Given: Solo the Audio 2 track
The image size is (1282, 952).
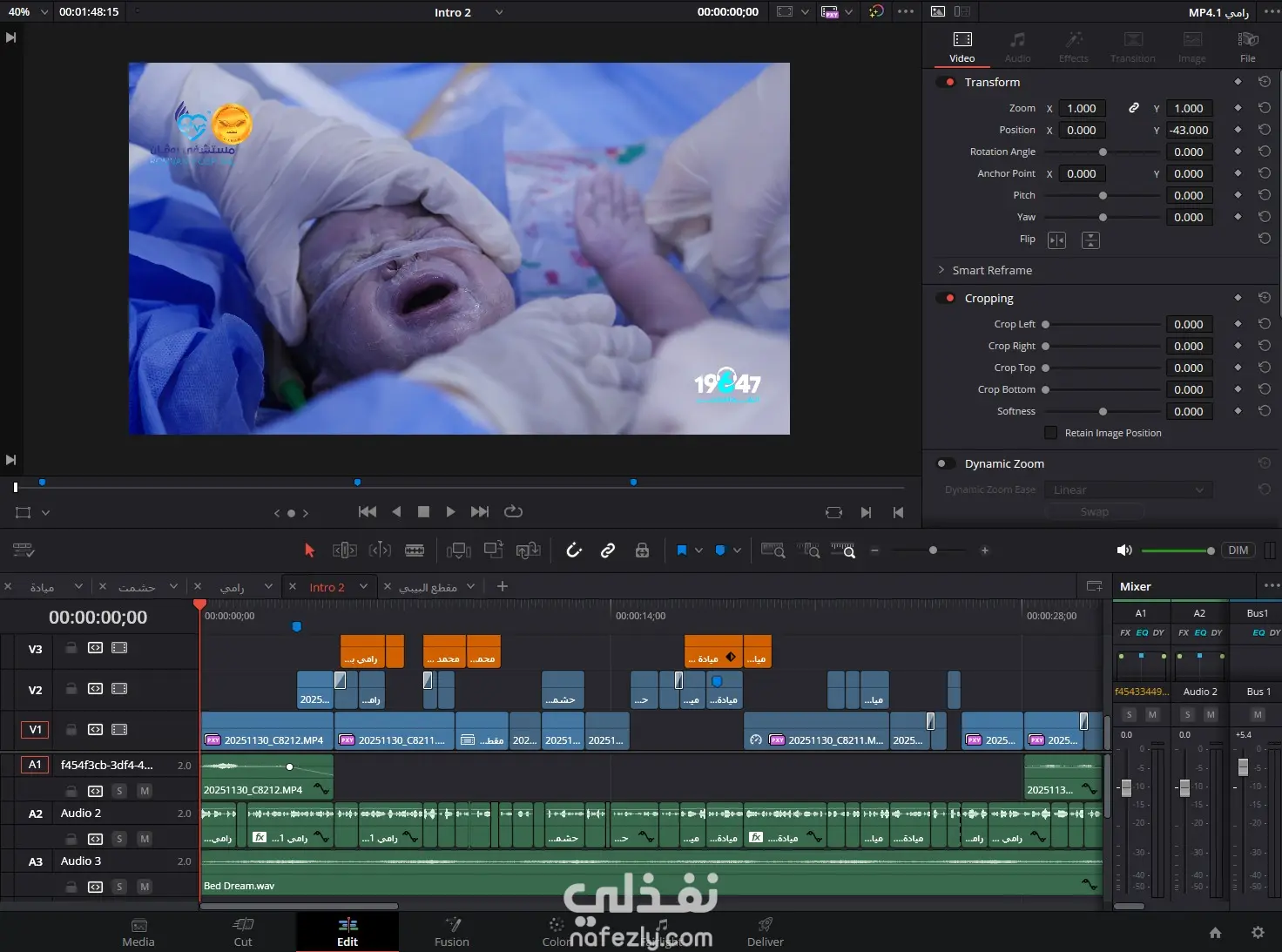Looking at the screenshot, I should pyautogui.click(x=119, y=839).
